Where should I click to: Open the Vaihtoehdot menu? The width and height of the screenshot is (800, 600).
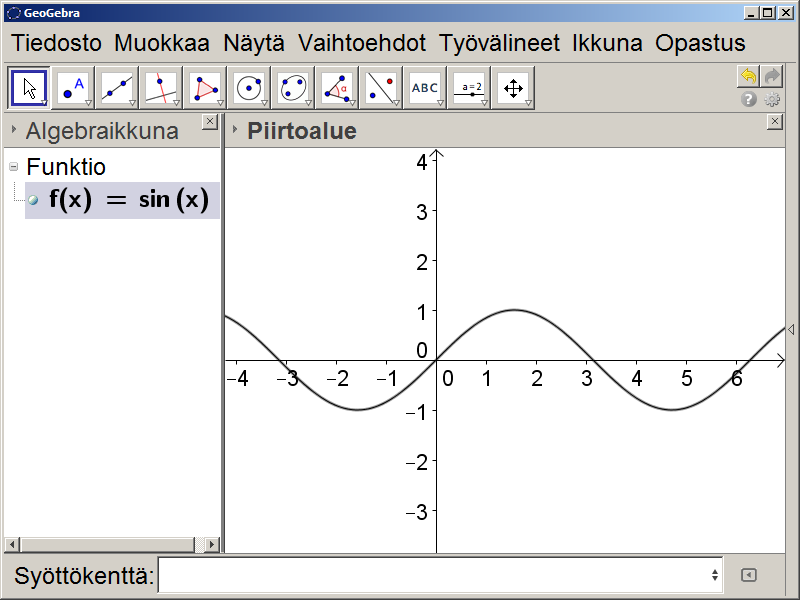(362, 43)
